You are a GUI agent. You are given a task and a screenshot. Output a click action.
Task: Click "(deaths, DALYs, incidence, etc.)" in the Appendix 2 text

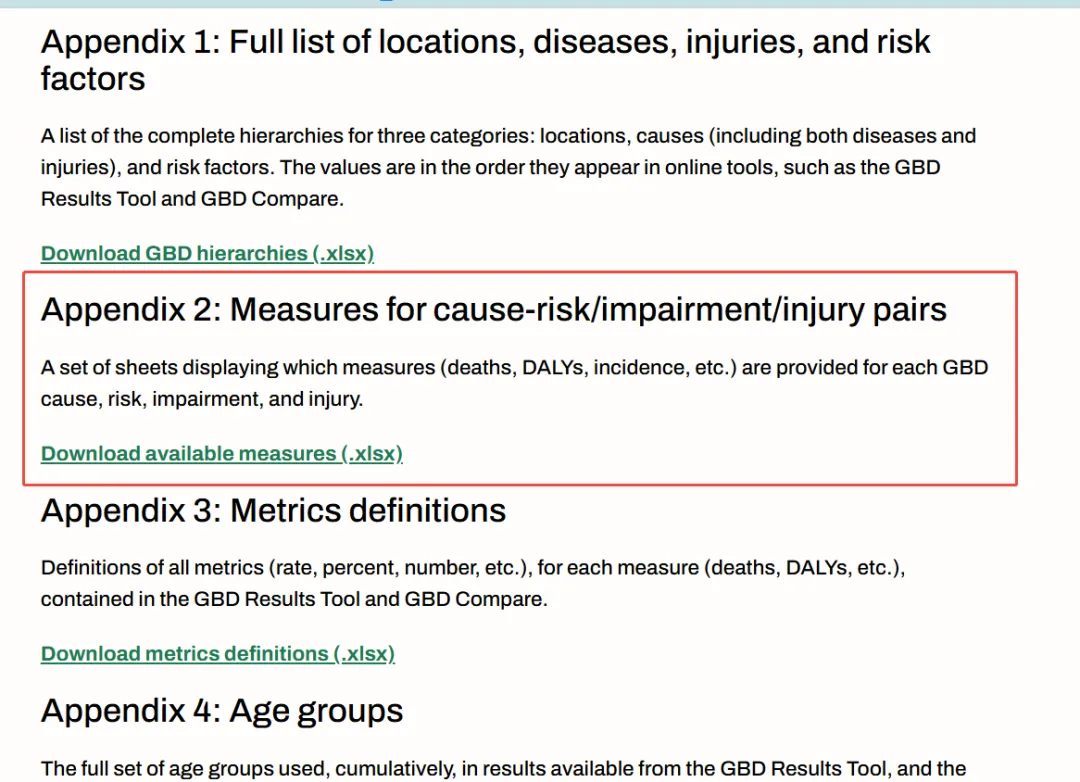589,368
